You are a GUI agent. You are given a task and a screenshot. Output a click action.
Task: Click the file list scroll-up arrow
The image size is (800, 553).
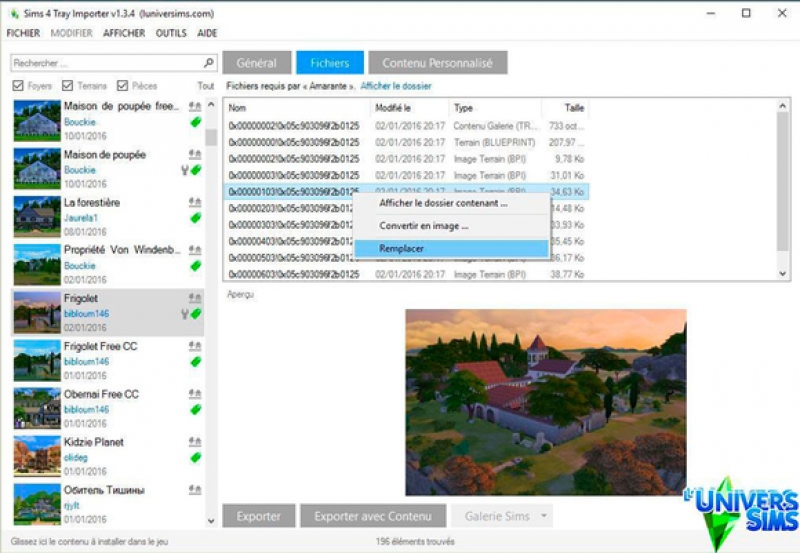tap(783, 106)
